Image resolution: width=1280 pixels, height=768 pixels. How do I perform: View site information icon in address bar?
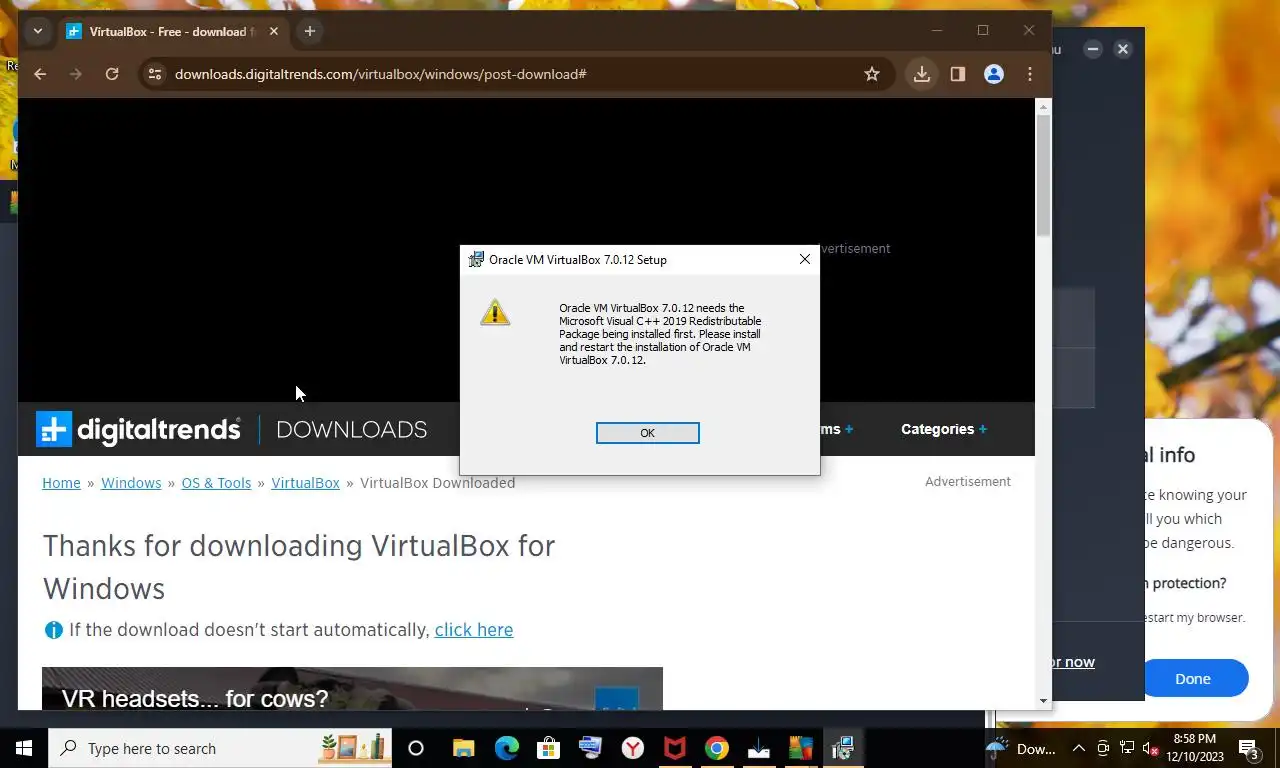tap(154, 74)
